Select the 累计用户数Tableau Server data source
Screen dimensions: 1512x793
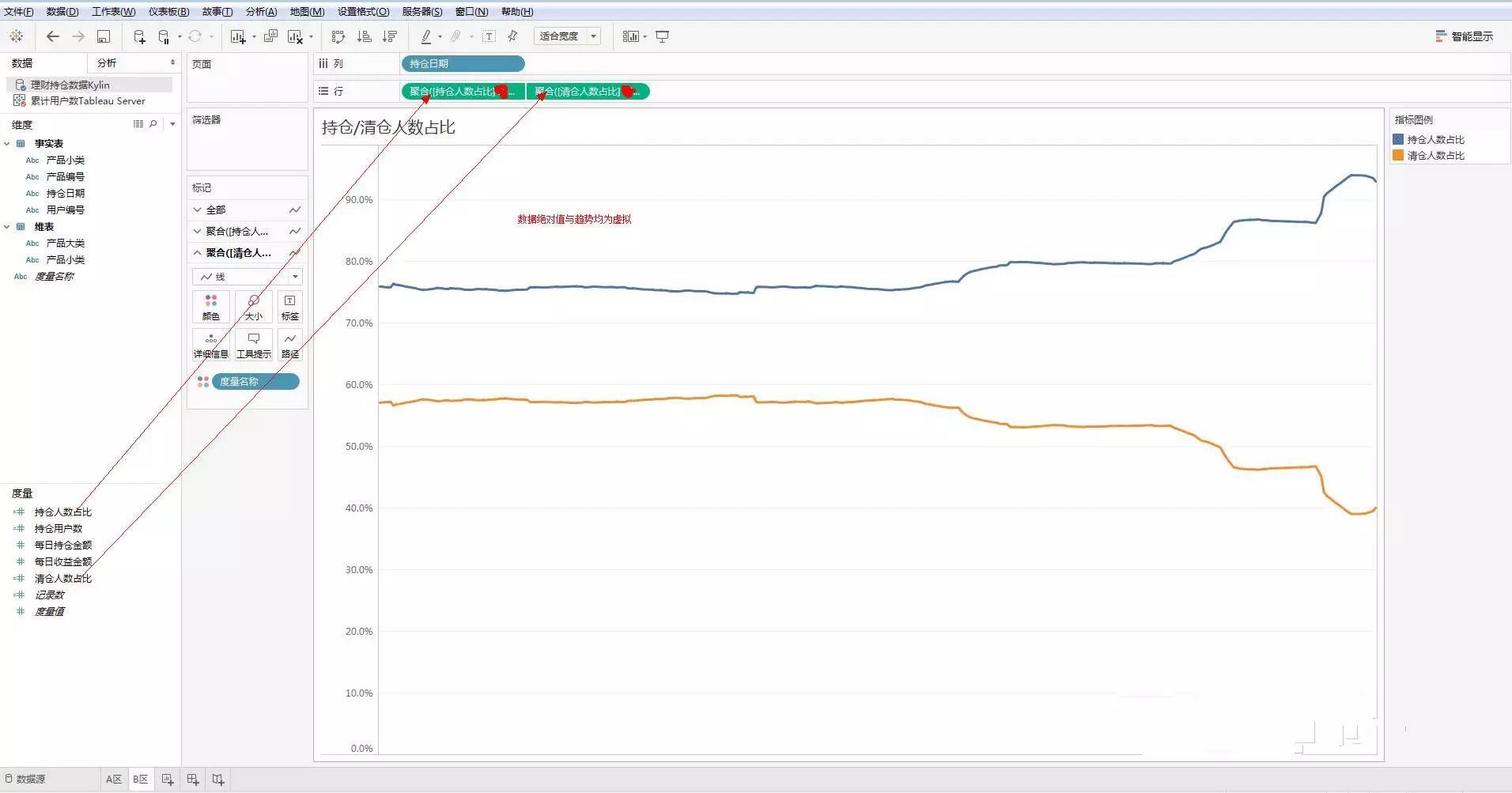tap(89, 101)
